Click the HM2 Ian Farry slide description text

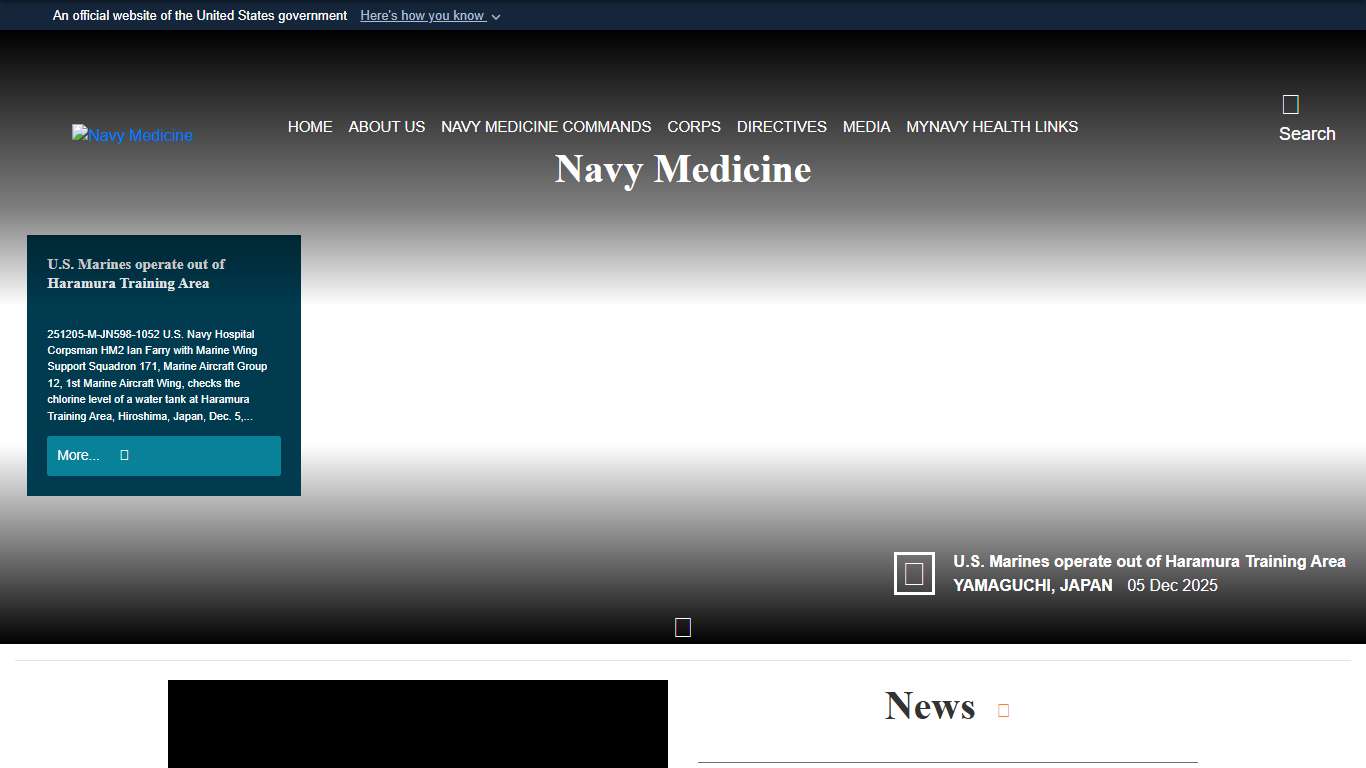coord(157,375)
